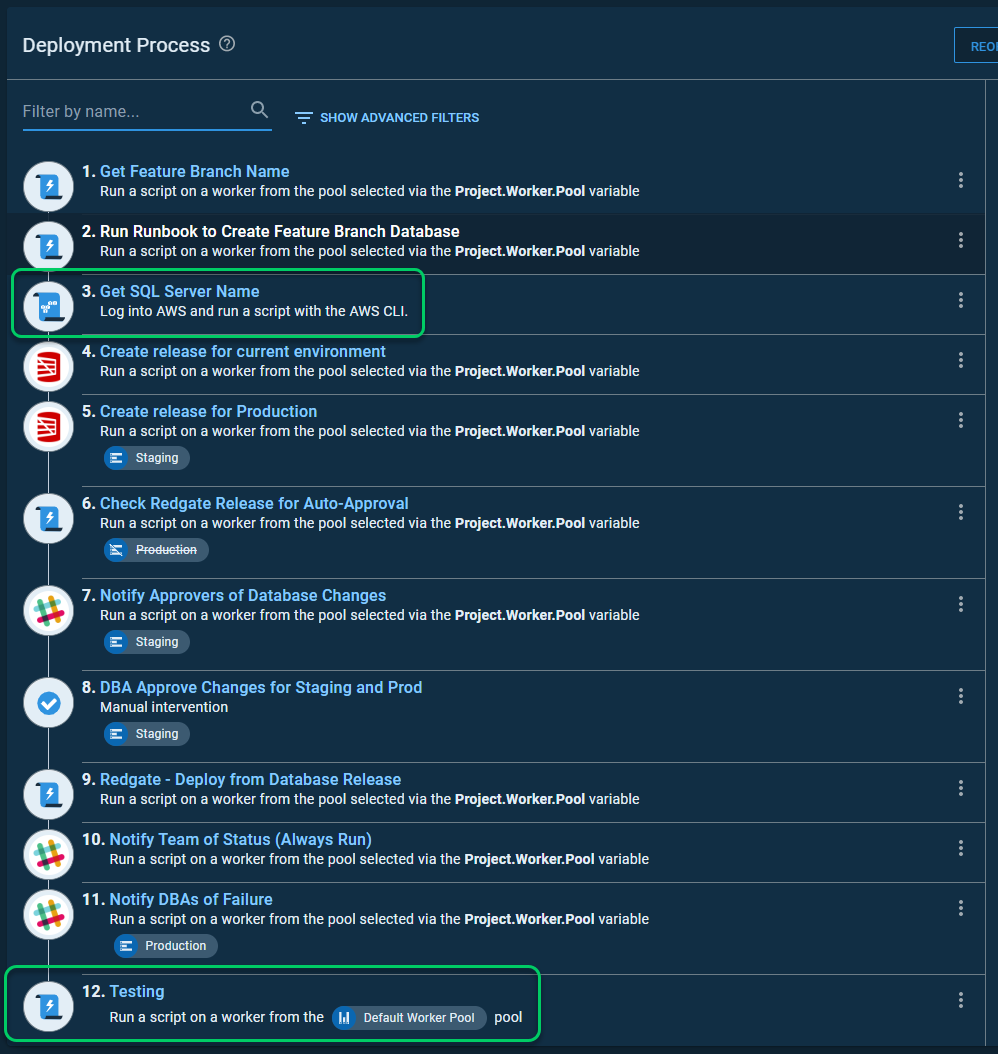Click the Slack icon for Notify DBAs of Failure
Screen dimensions: 998x1054
coord(49,914)
